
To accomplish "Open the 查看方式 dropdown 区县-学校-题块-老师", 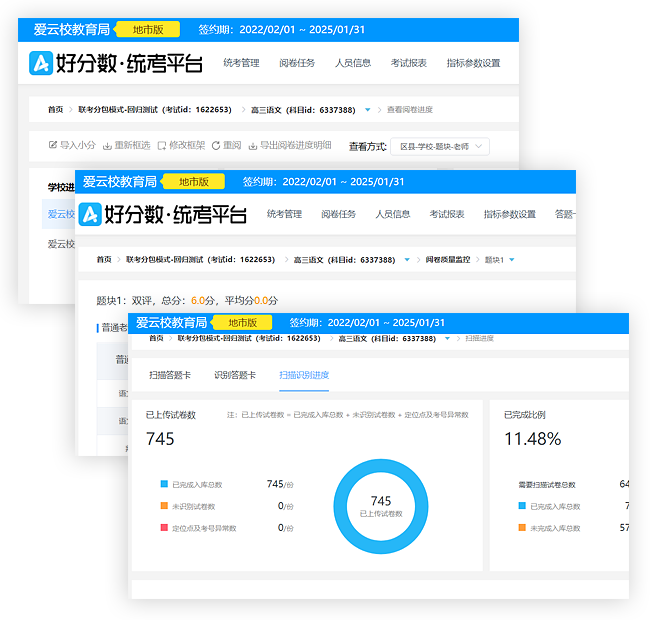I will click(439, 147).
